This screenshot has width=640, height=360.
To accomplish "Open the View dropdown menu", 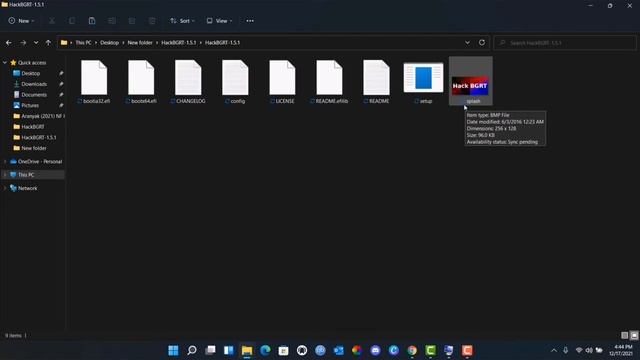I will 219,21.
